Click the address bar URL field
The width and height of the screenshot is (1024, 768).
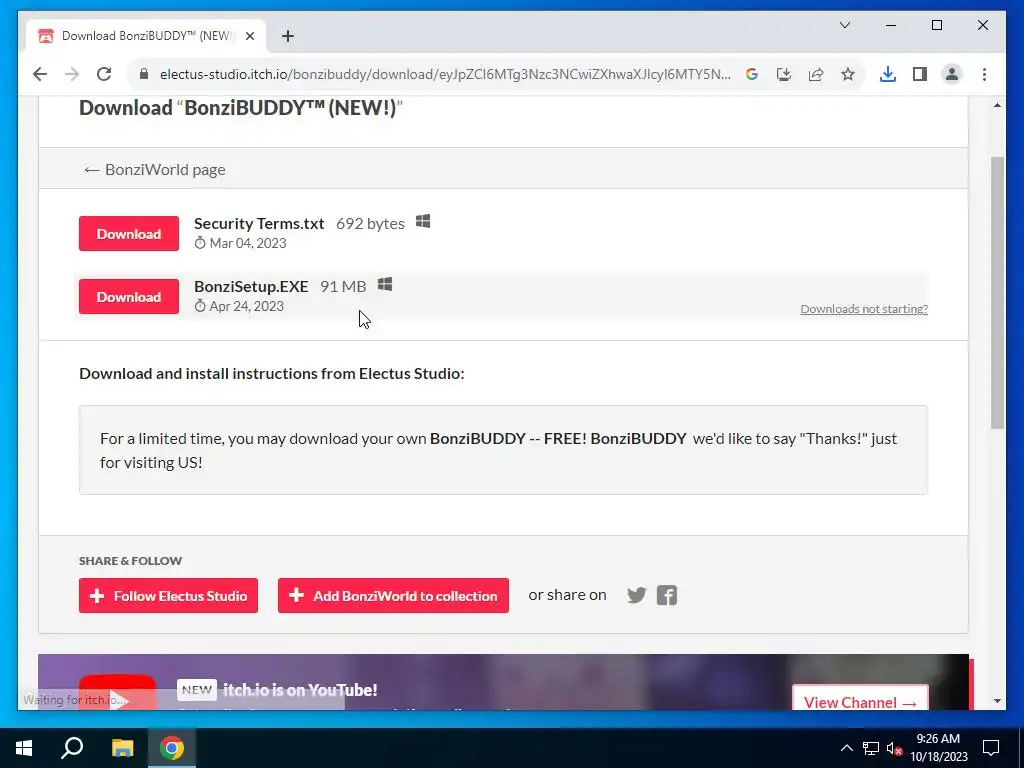pos(444,74)
